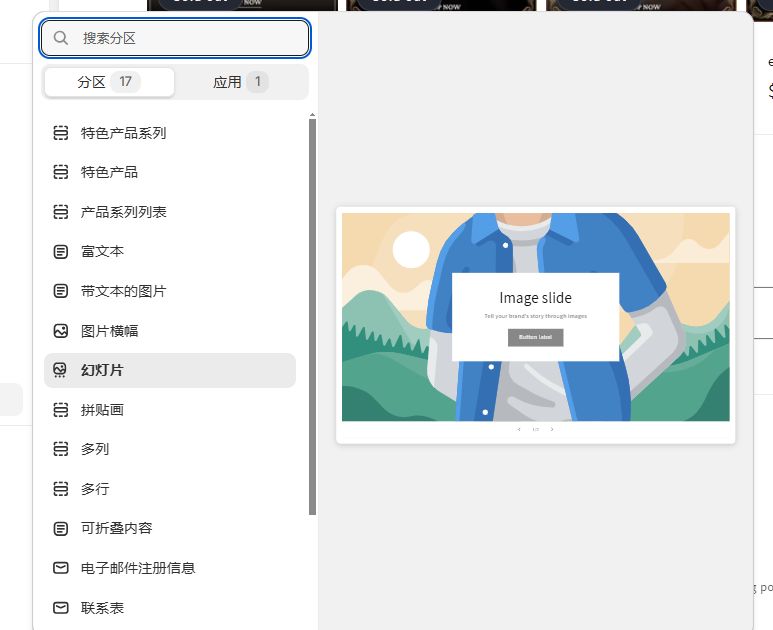The width and height of the screenshot is (773, 630).
Task: Select 电子邮件注册信息 section
Action: [170, 568]
